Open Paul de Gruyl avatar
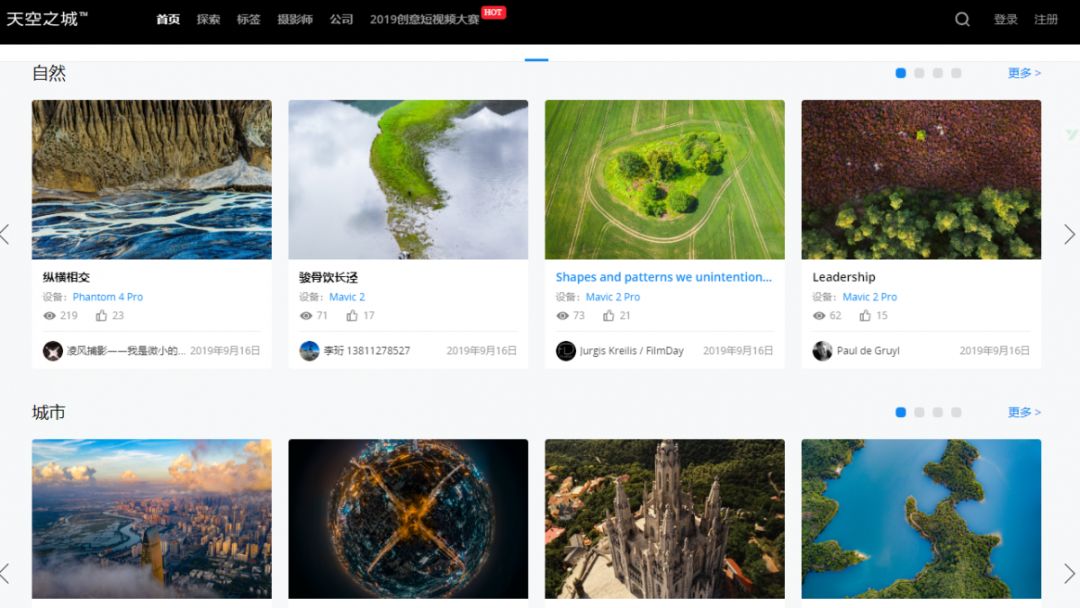Screen dimensions: 1080x608 (x=822, y=351)
